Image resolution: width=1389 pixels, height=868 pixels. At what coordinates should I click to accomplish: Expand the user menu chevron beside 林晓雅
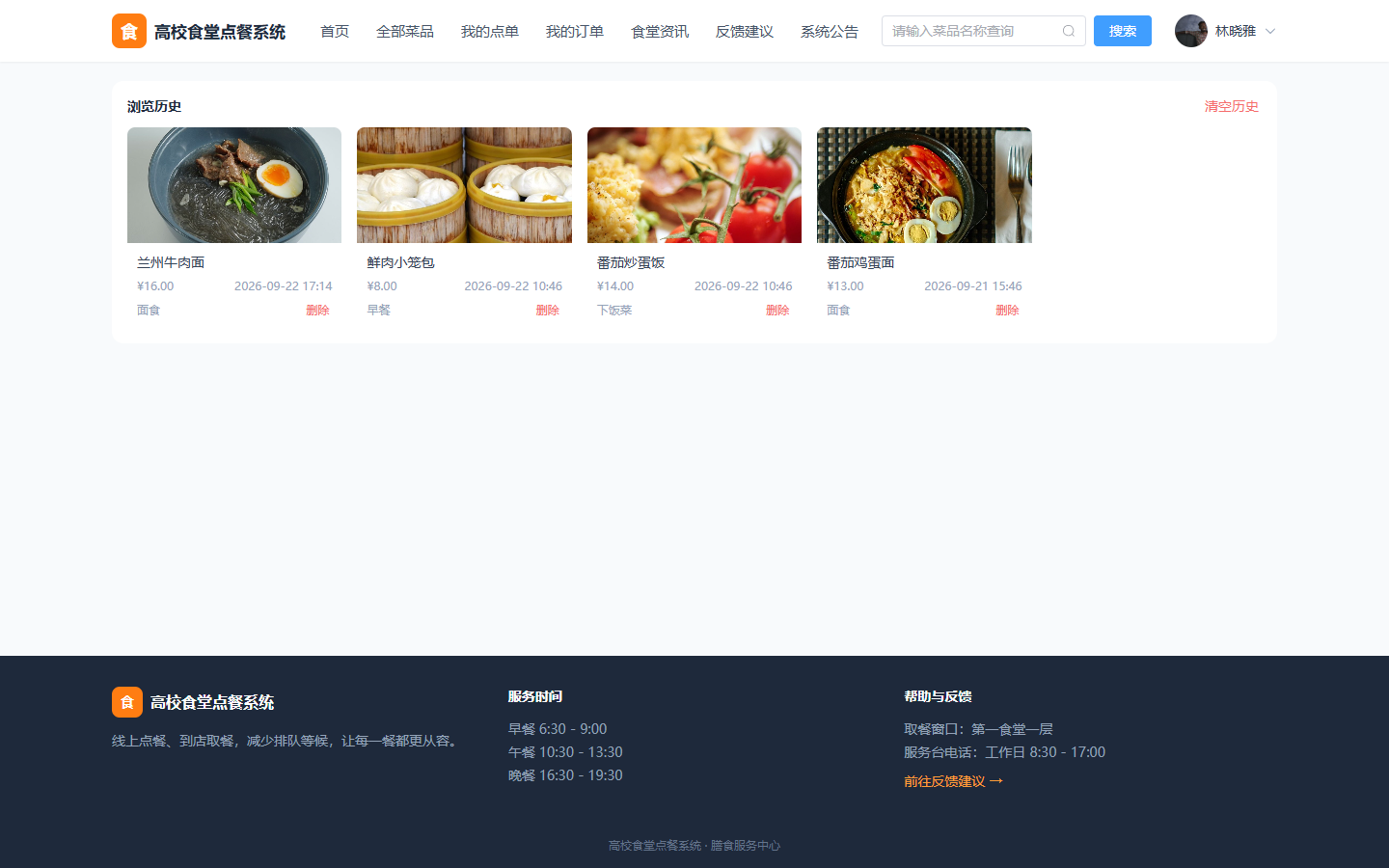1270,31
